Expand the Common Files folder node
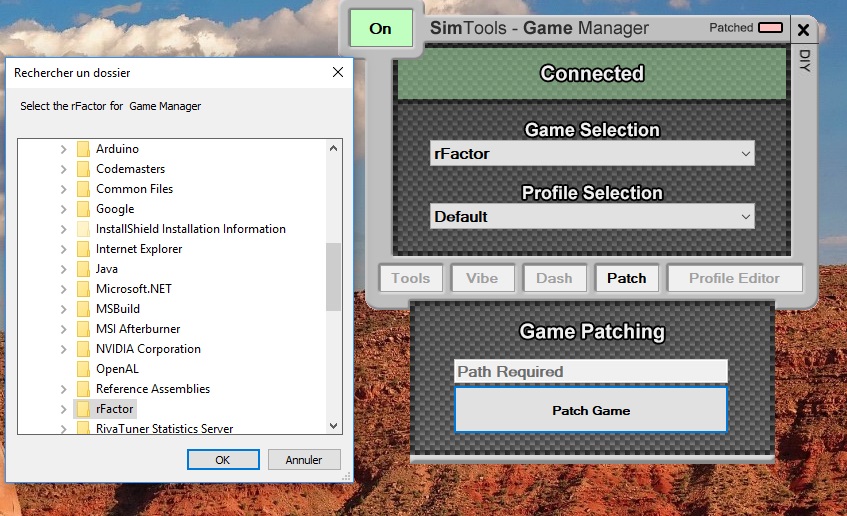This screenshot has width=847, height=516. pos(64,189)
